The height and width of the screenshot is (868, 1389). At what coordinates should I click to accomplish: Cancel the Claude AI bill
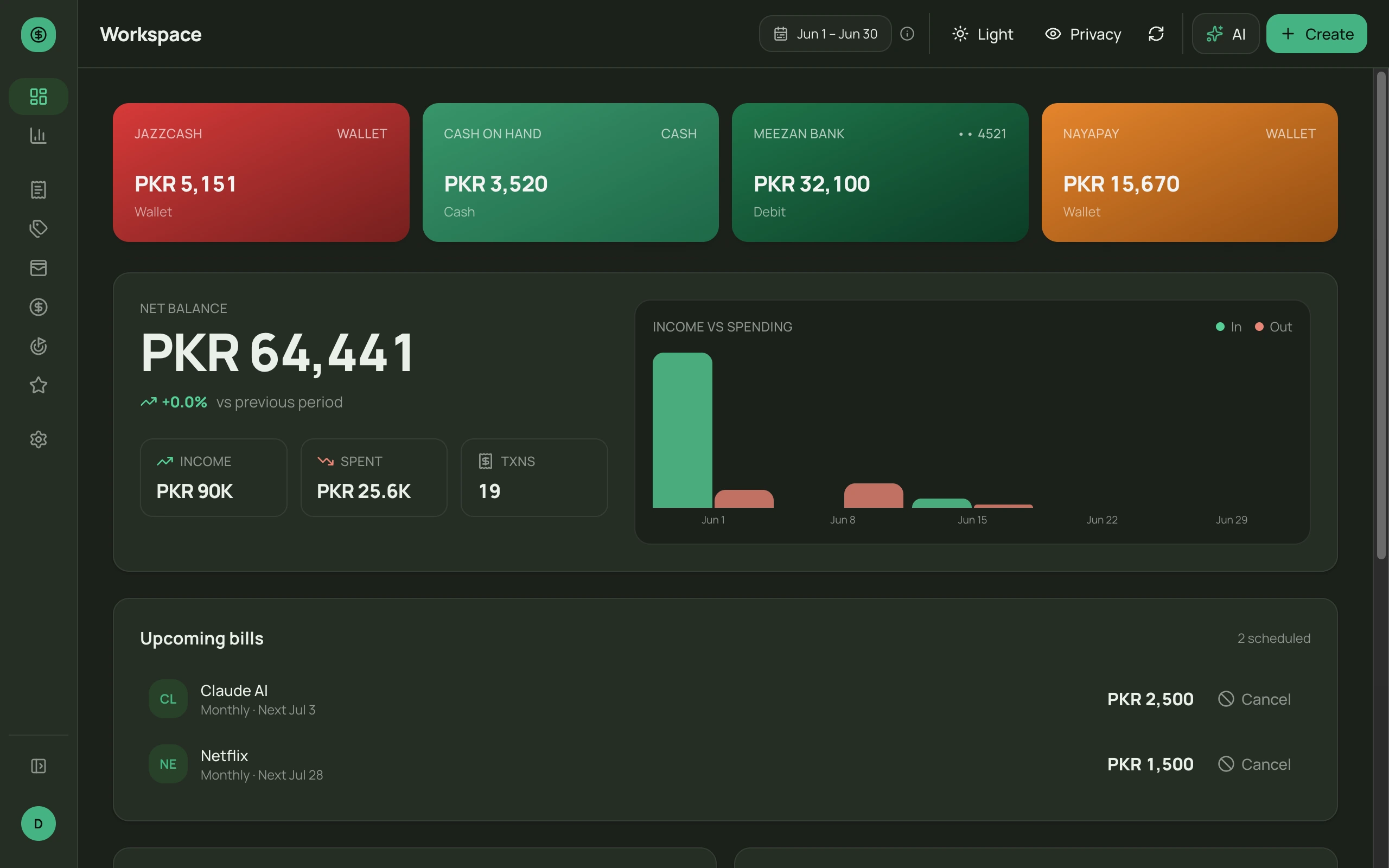click(x=1254, y=699)
